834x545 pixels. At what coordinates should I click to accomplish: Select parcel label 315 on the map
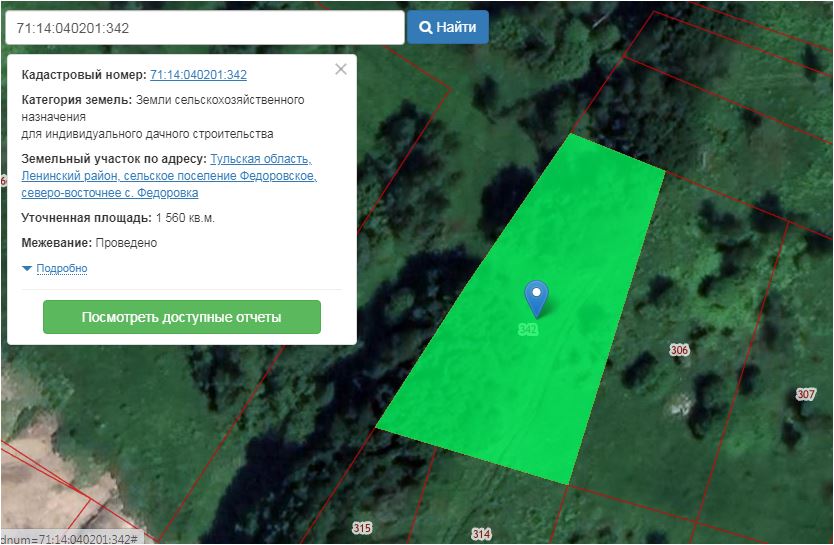(x=362, y=527)
